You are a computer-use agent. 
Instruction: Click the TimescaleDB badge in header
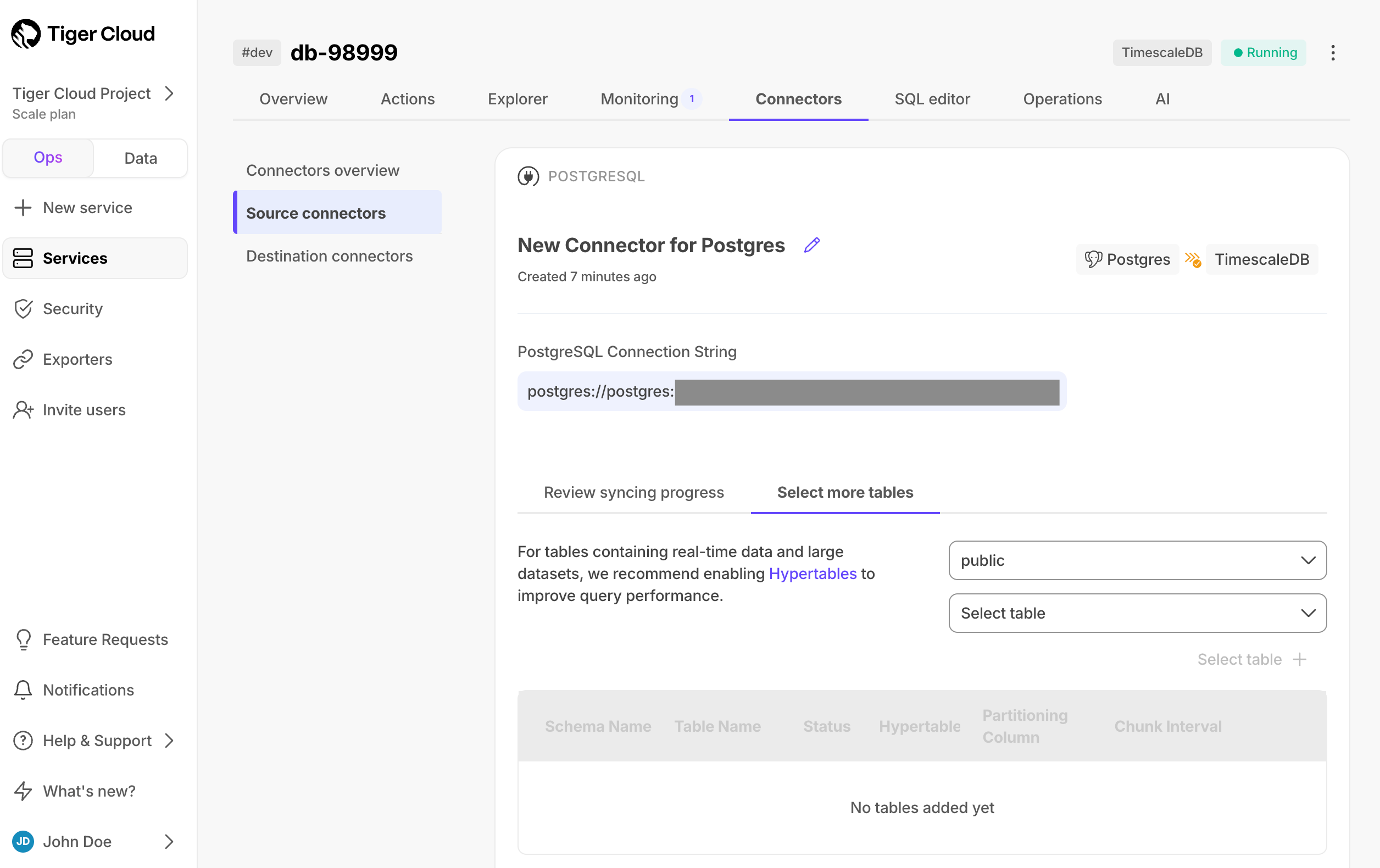click(x=1162, y=53)
